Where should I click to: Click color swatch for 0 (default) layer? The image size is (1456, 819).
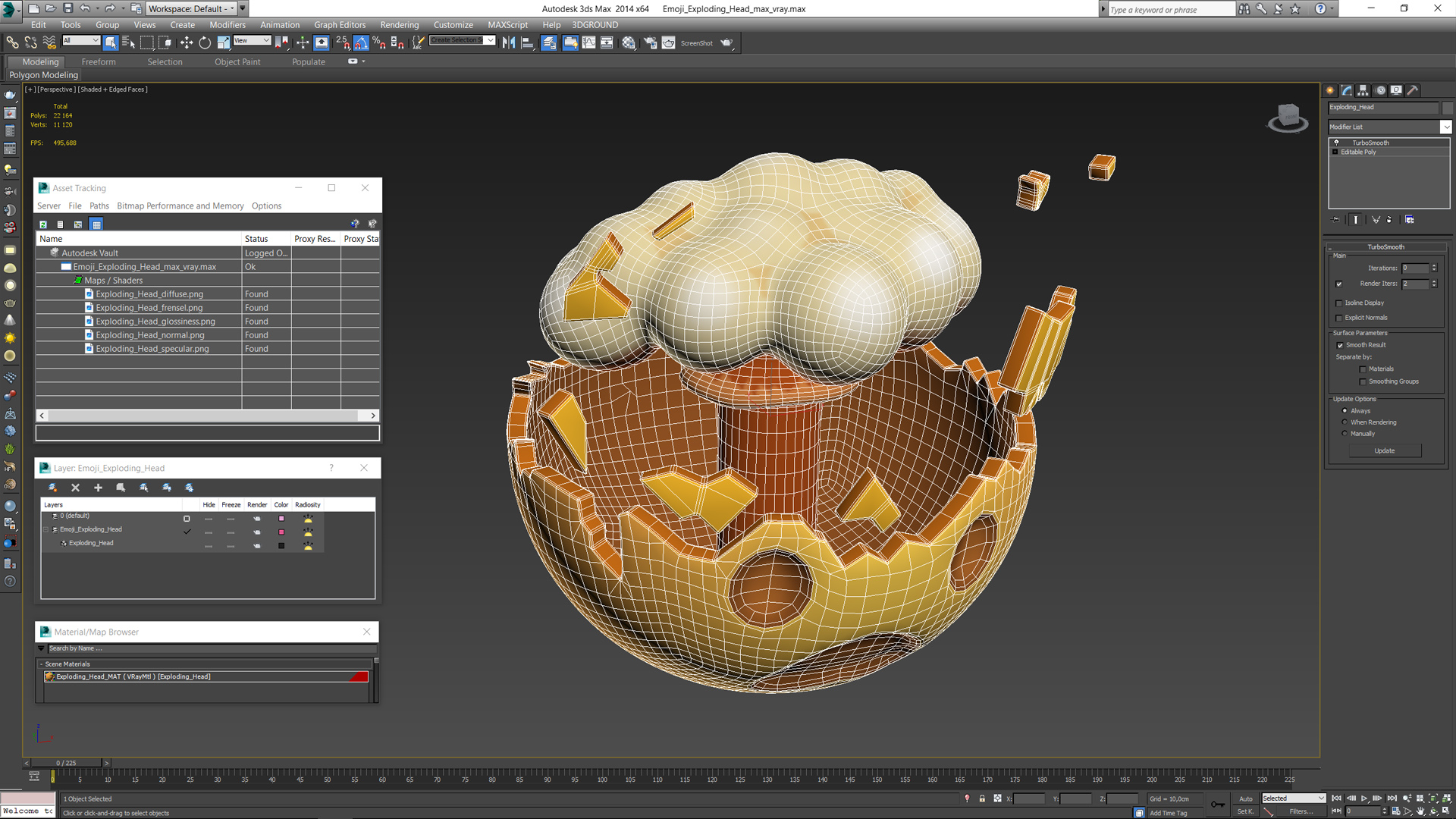point(281,519)
